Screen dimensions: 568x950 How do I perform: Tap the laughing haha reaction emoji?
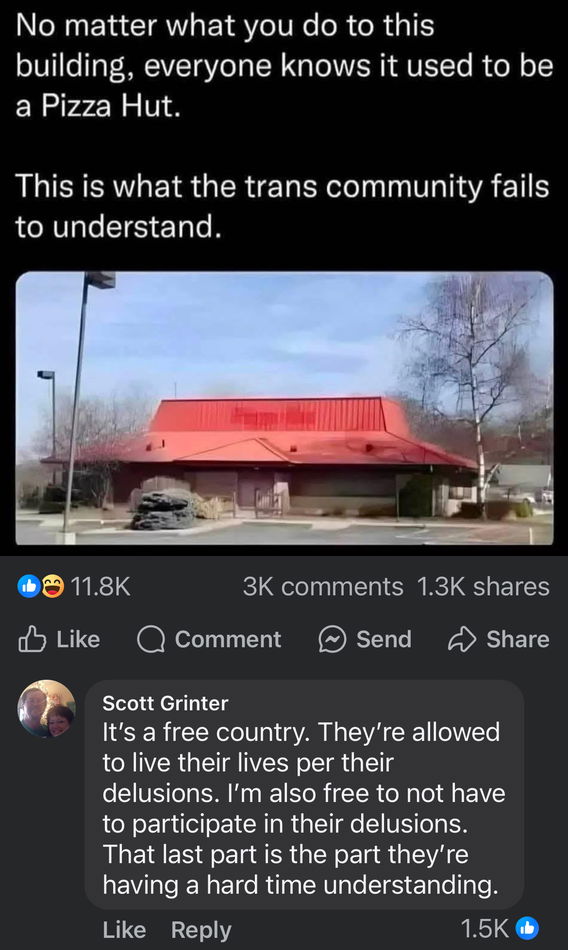coord(52,586)
